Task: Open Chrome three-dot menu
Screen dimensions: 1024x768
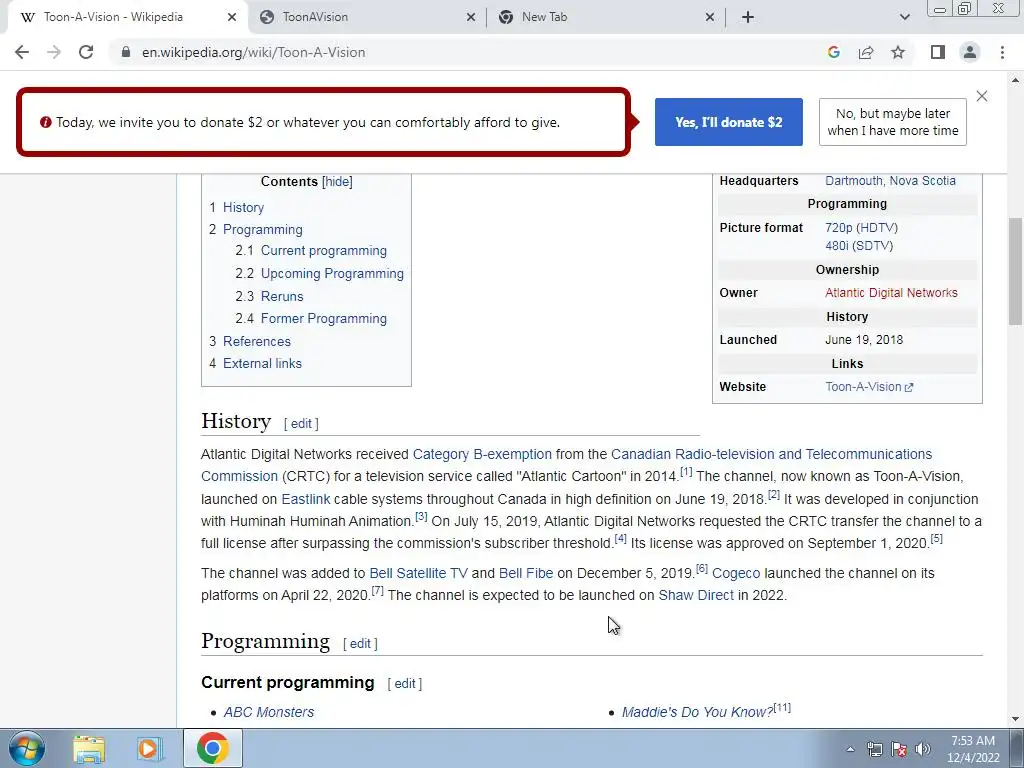Action: click(1002, 52)
